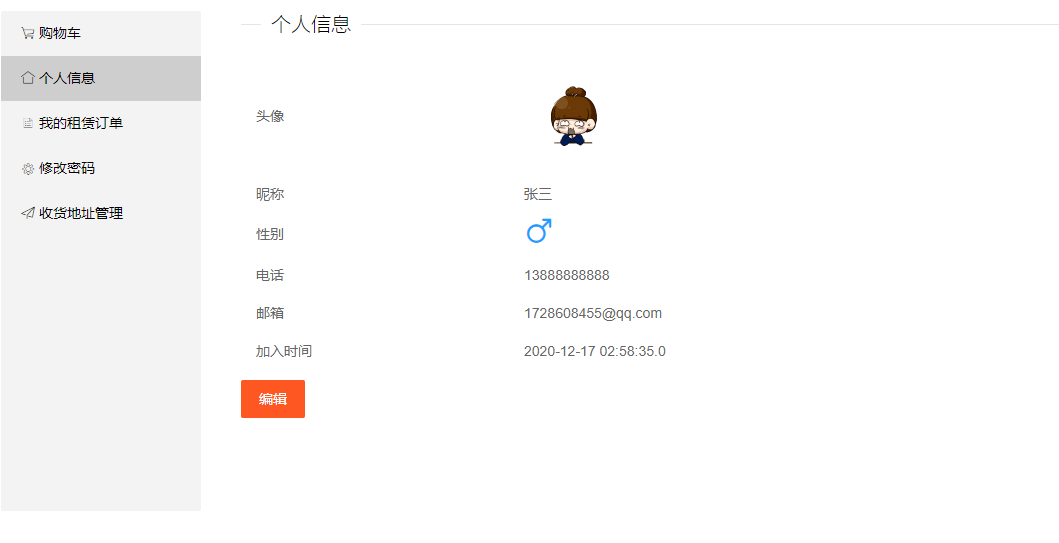Click the 邮箱 label
Image resolution: width=1059 pixels, height=543 pixels.
(270, 313)
